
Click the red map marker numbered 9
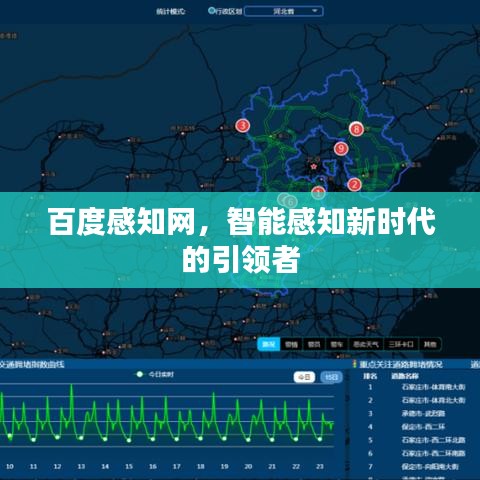341,148
